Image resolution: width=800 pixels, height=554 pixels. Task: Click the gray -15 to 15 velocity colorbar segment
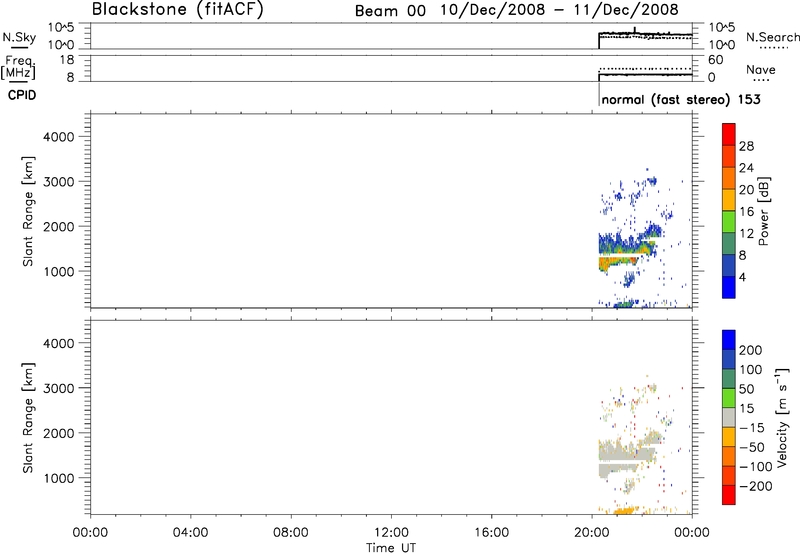click(729, 417)
